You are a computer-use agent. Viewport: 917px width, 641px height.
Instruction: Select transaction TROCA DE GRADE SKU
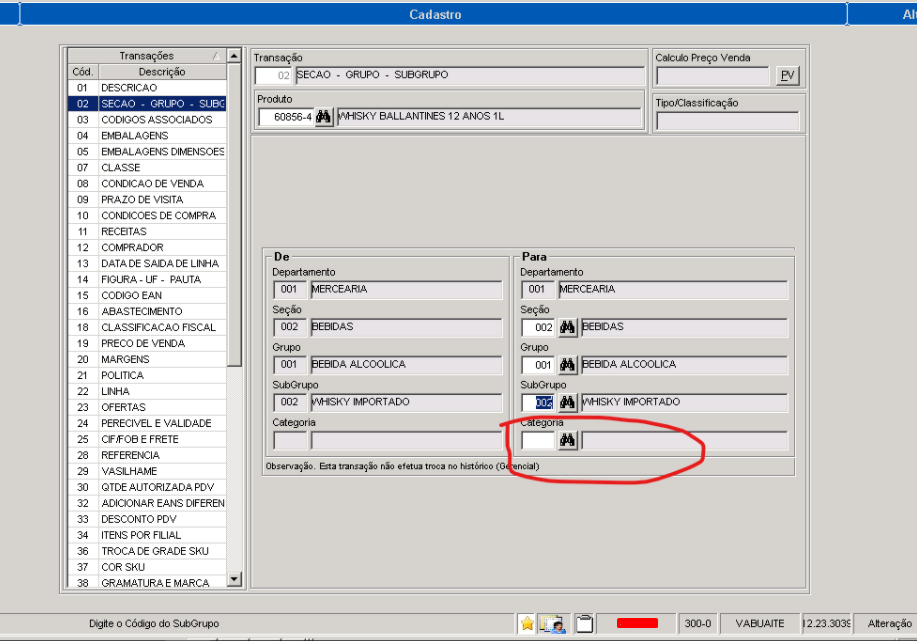point(147,551)
